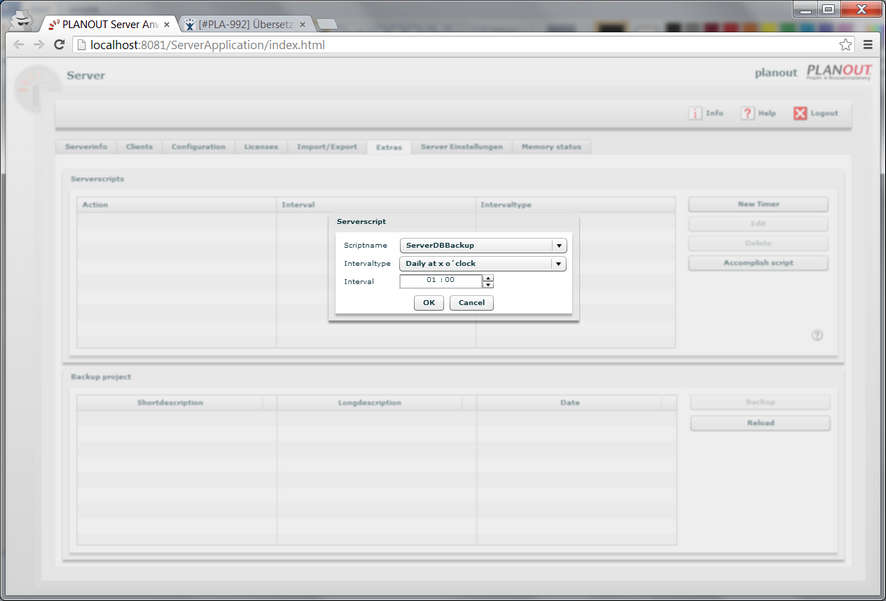Click the Chrome incognito icon
886x601 pixels.
pyautogui.click(x=23, y=20)
